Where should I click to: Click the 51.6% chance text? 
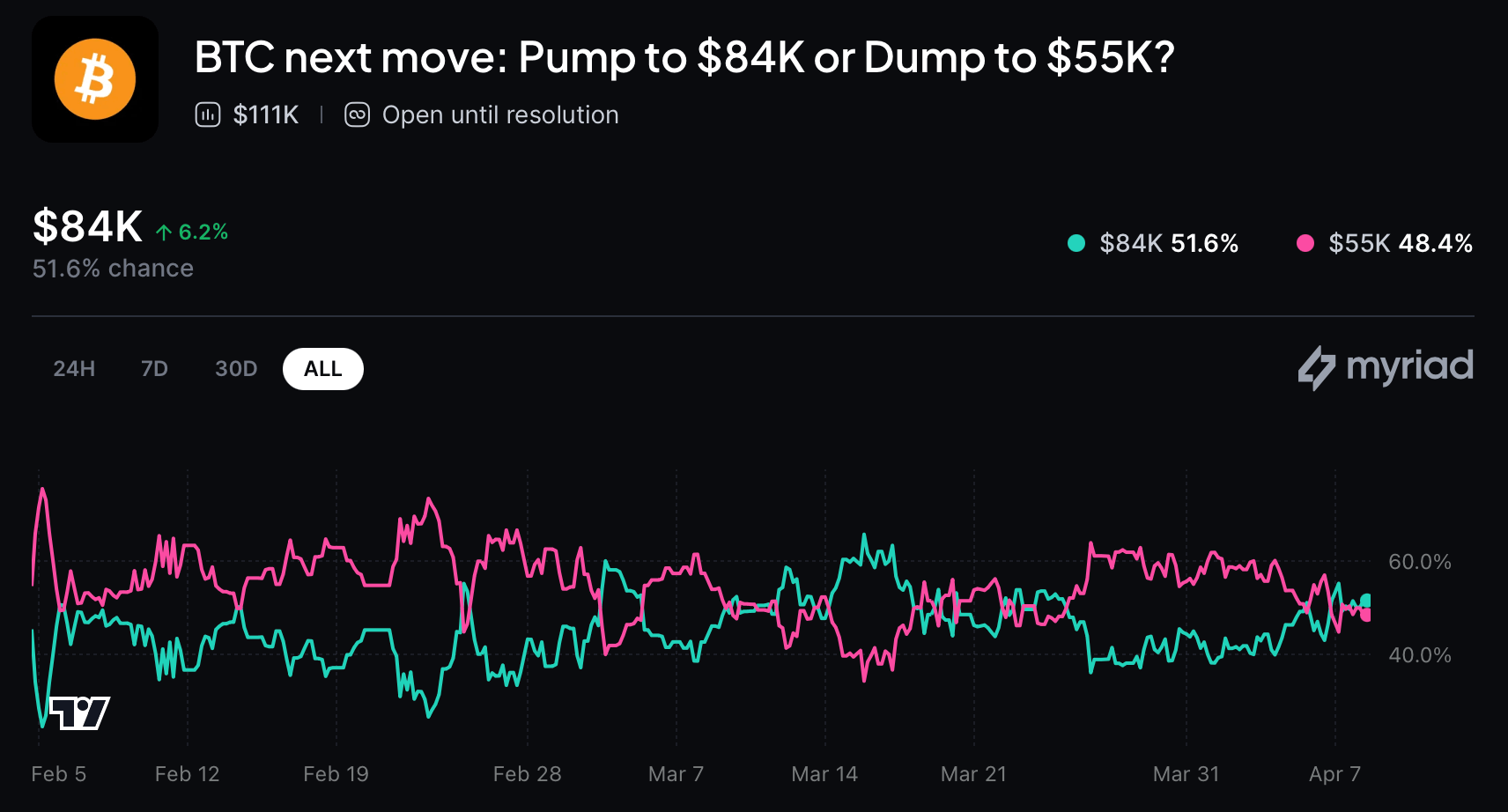(x=112, y=268)
